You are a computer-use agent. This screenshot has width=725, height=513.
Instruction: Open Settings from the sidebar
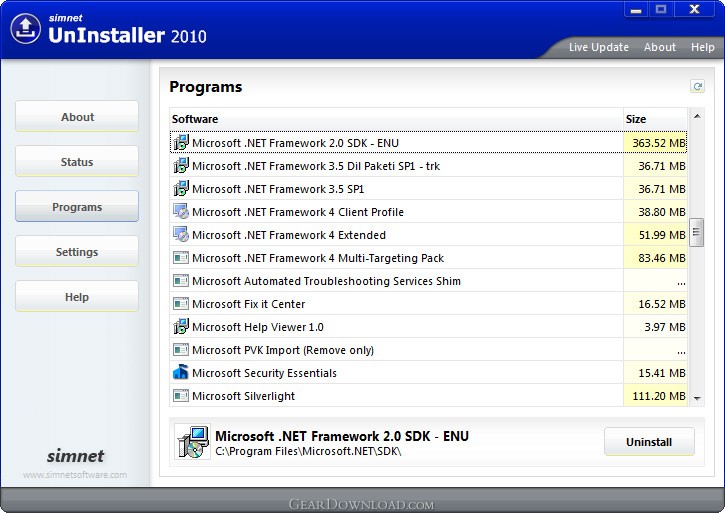[77, 251]
